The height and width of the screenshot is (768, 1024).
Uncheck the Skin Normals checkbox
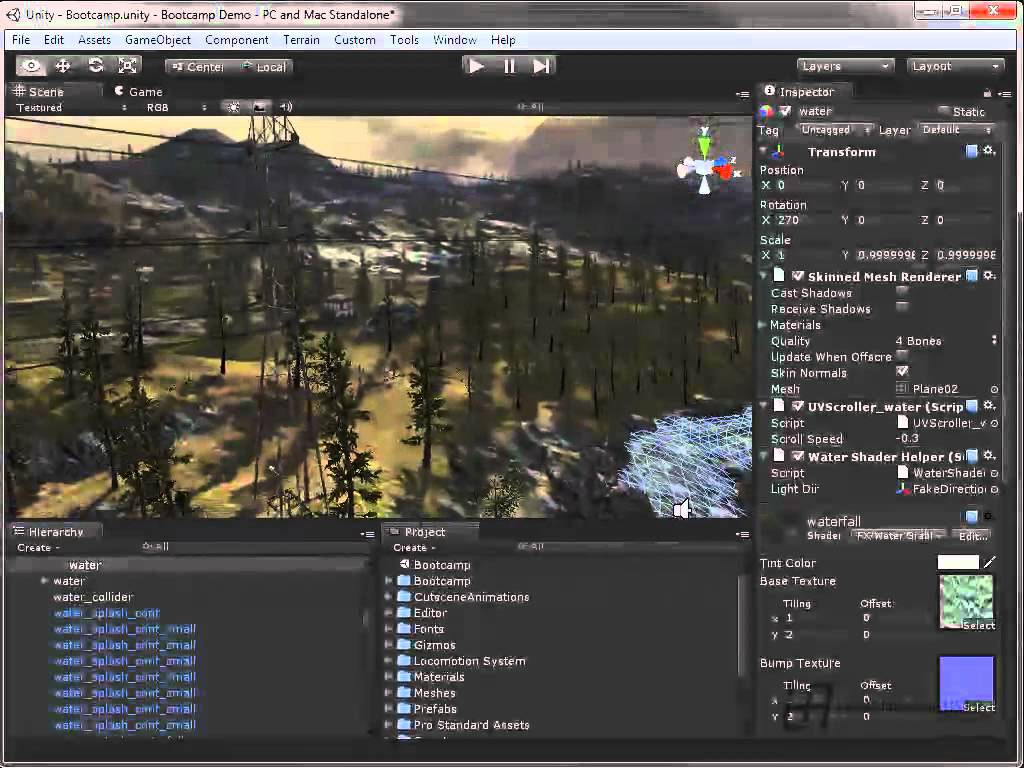[902, 372]
